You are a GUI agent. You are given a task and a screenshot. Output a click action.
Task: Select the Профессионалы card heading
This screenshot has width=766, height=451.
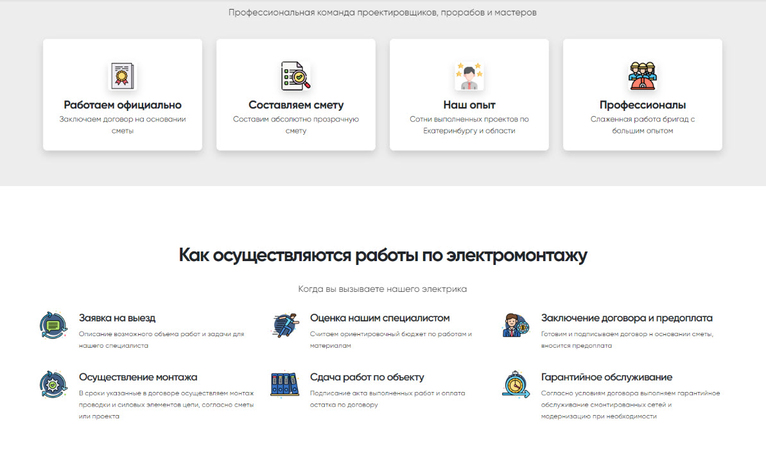(642, 105)
